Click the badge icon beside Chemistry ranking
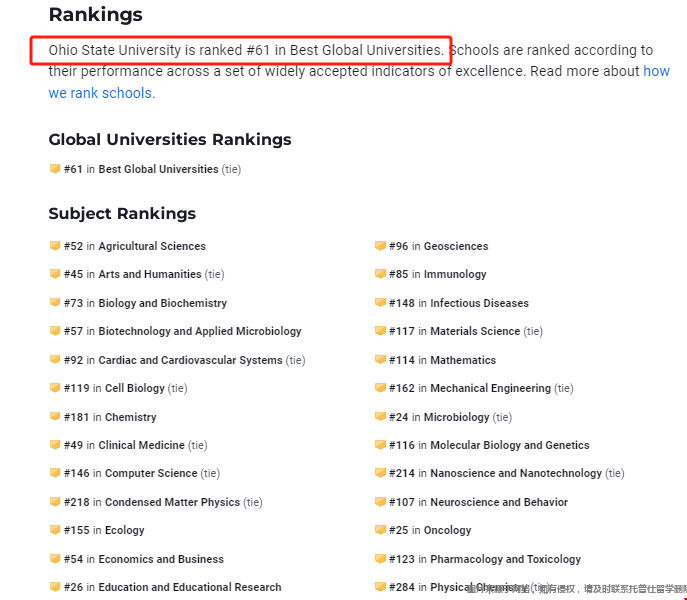This screenshot has width=687, height=600. click(x=55, y=416)
